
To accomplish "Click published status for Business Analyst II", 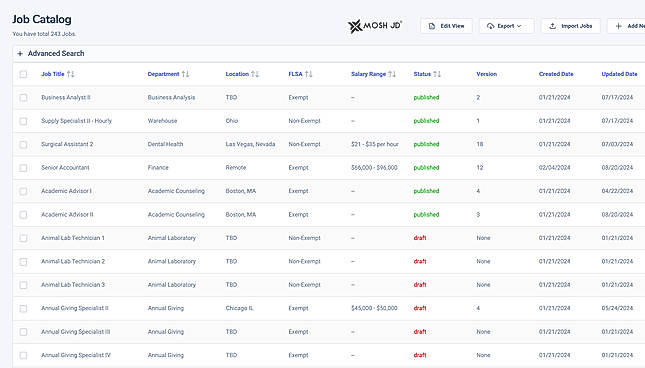I will tap(426, 97).
